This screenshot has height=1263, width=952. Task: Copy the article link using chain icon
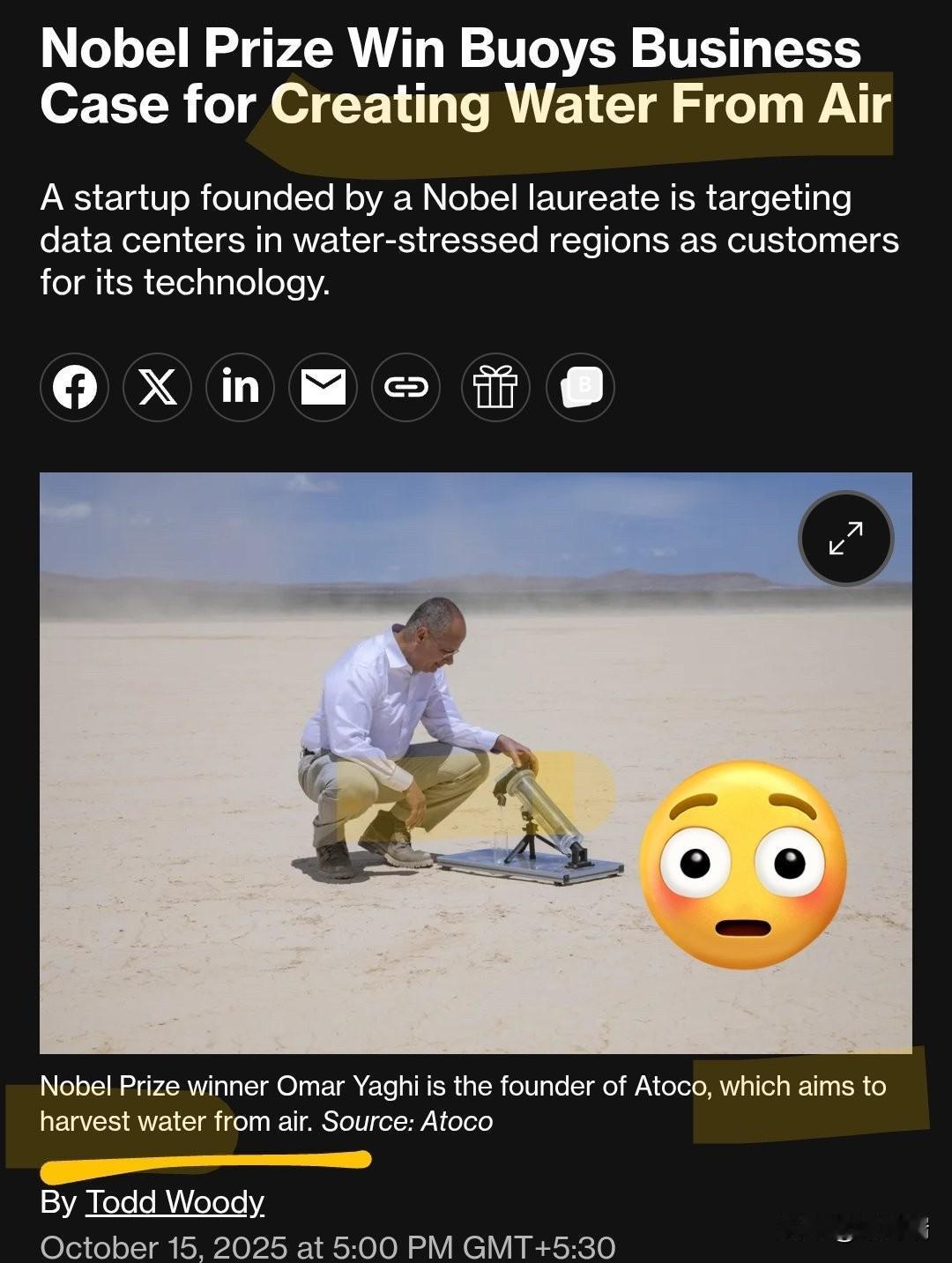(x=405, y=386)
